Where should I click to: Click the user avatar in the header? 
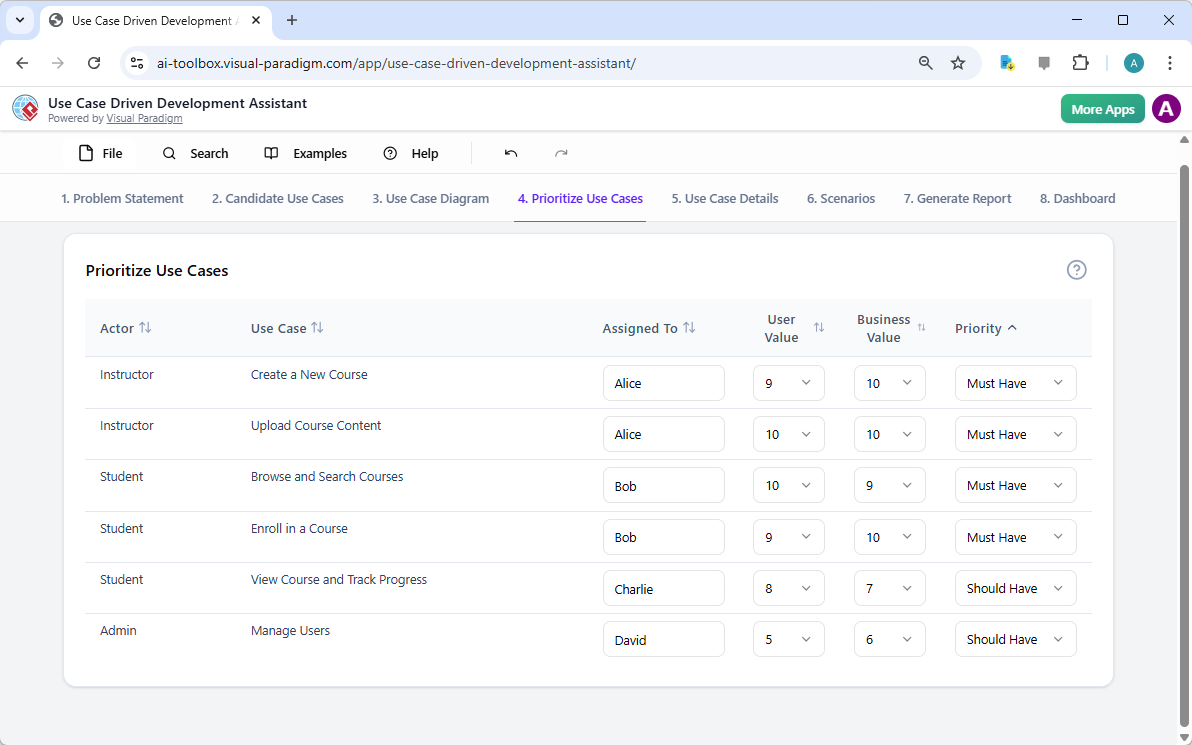coord(1166,108)
